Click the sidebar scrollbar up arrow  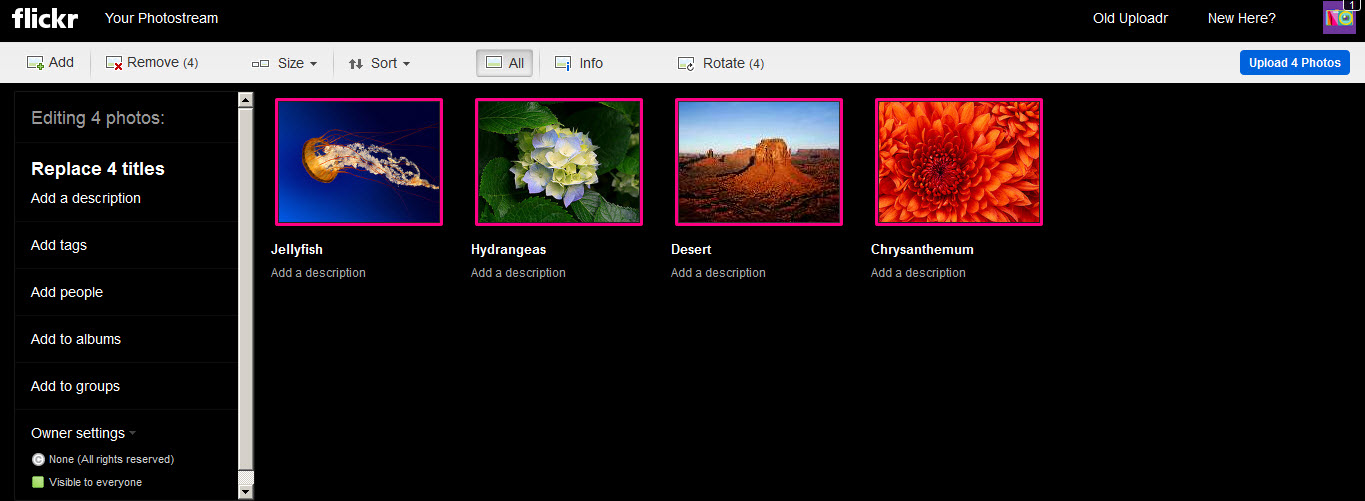pos(246,99)
